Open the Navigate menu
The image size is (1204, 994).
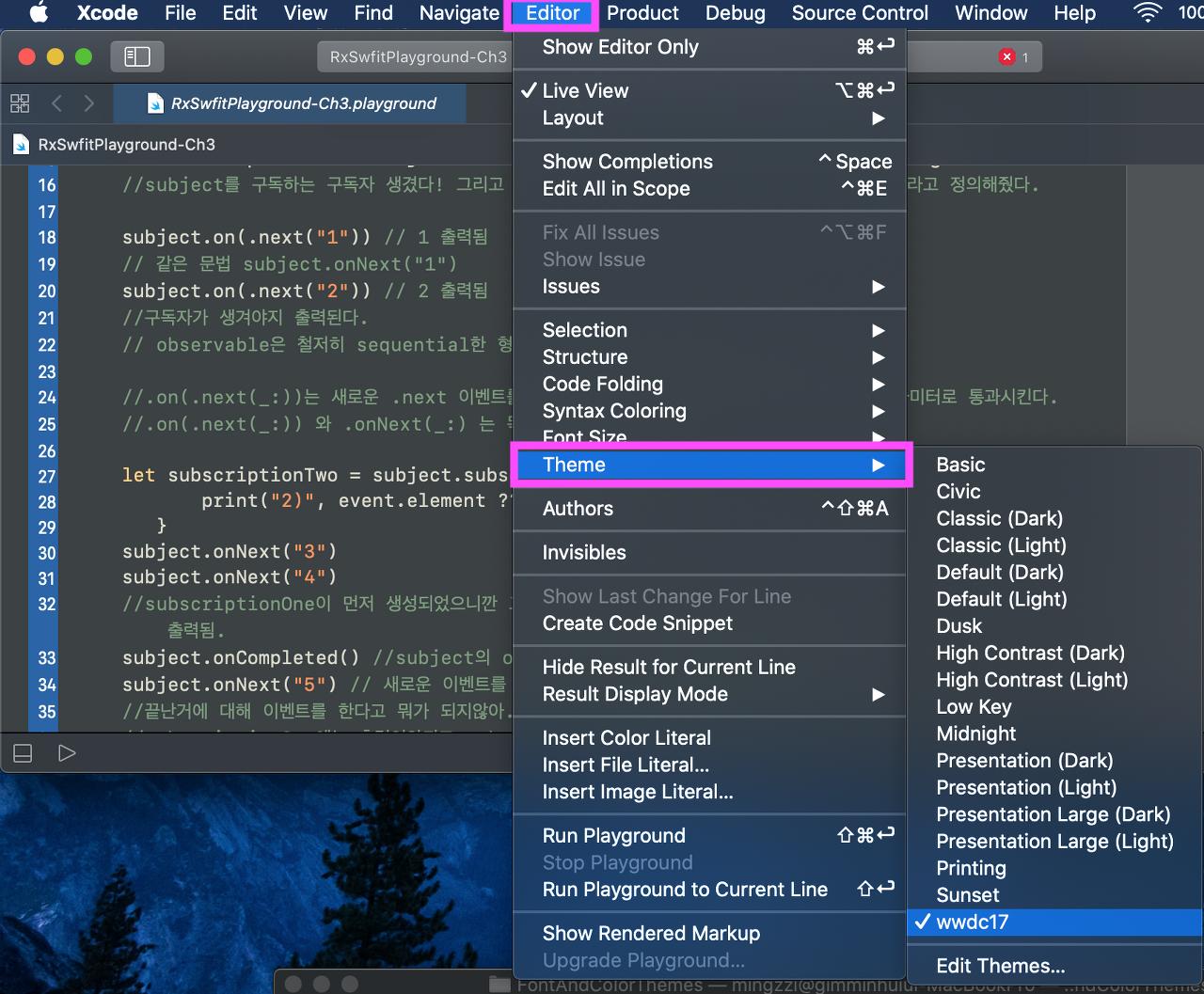459,12
